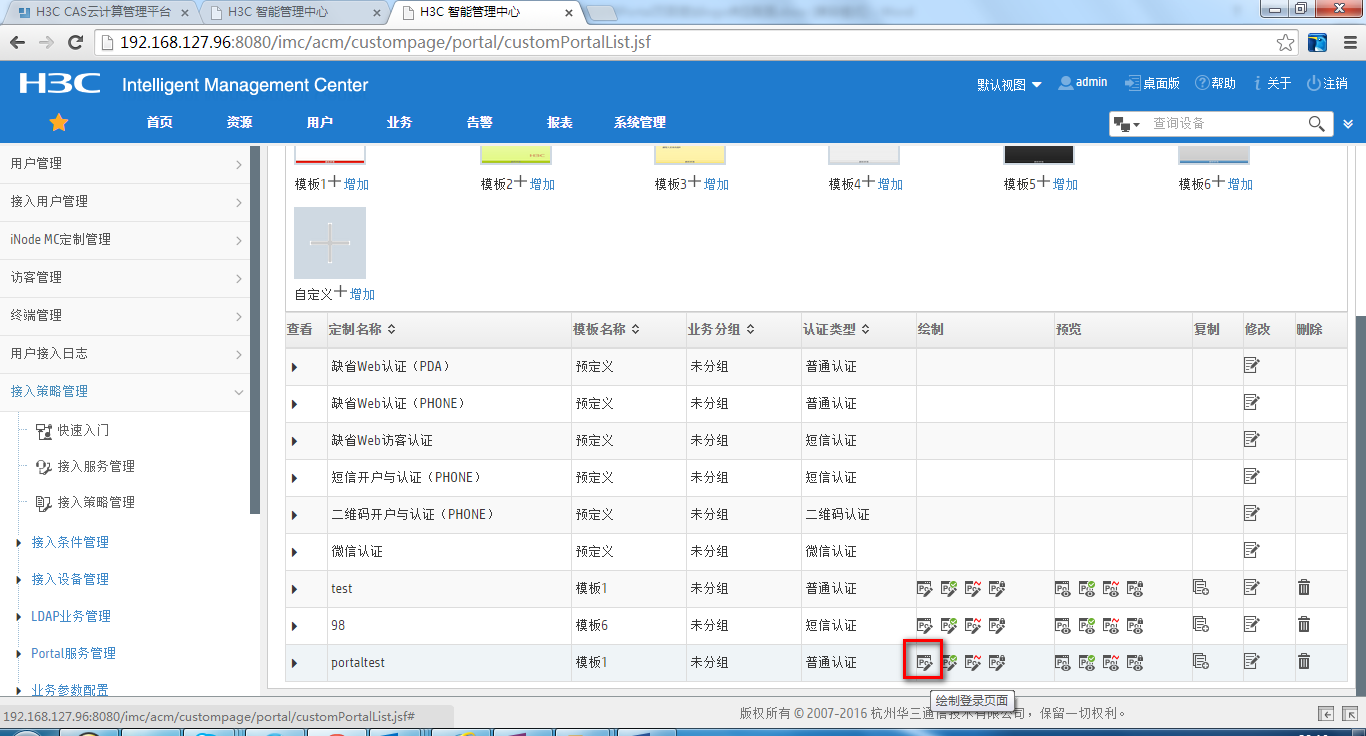Viewport: 1366px width, 736px height.
Task: Delete the portaltest row
Action: pyautogui.click(x=1304, y=661)
